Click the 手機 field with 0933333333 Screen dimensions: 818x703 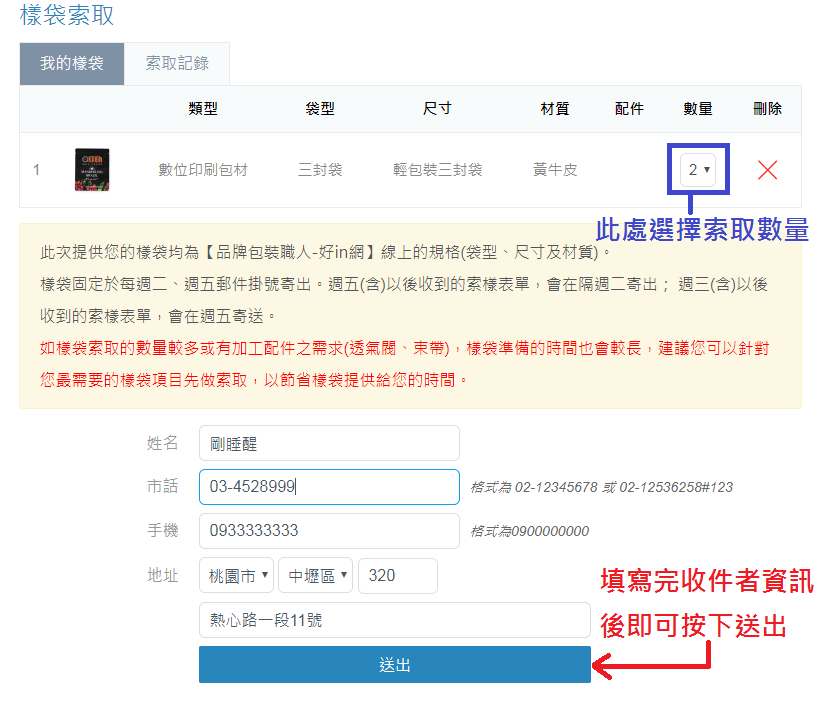[x=329, y=531]
